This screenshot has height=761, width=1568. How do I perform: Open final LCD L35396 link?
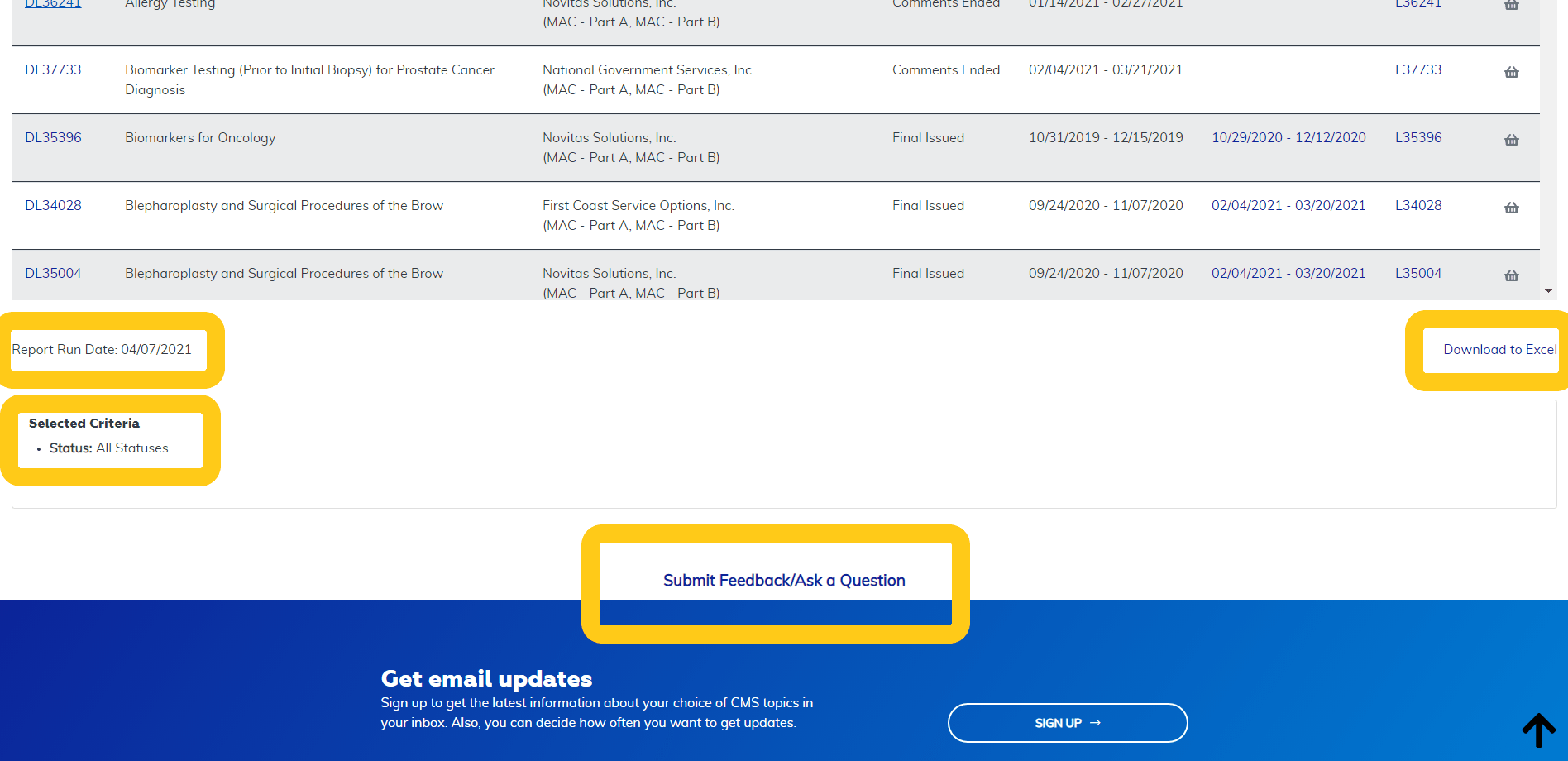click(x=1417, y=138)
